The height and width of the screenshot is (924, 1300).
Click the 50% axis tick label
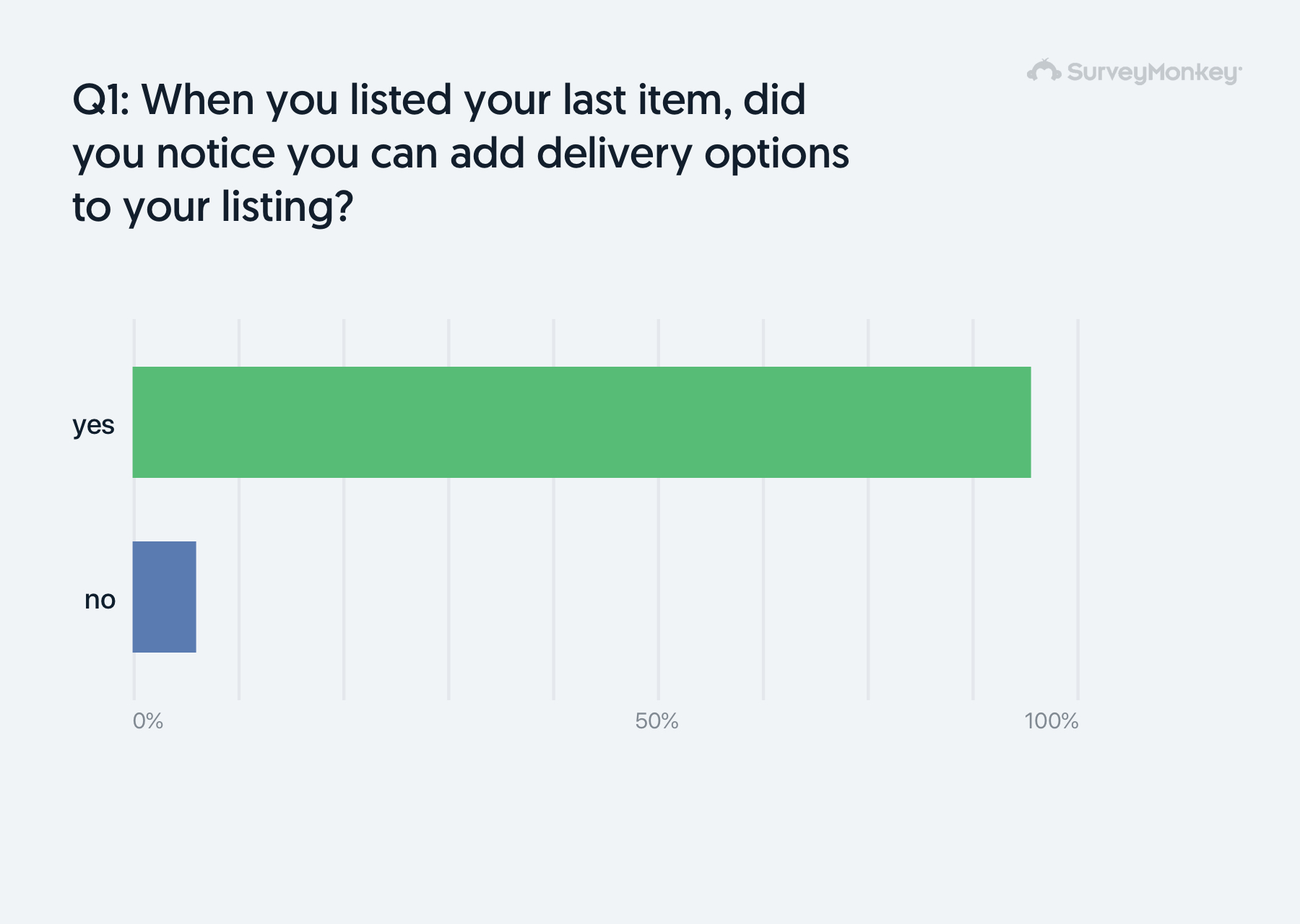click(x=656, y=721)
